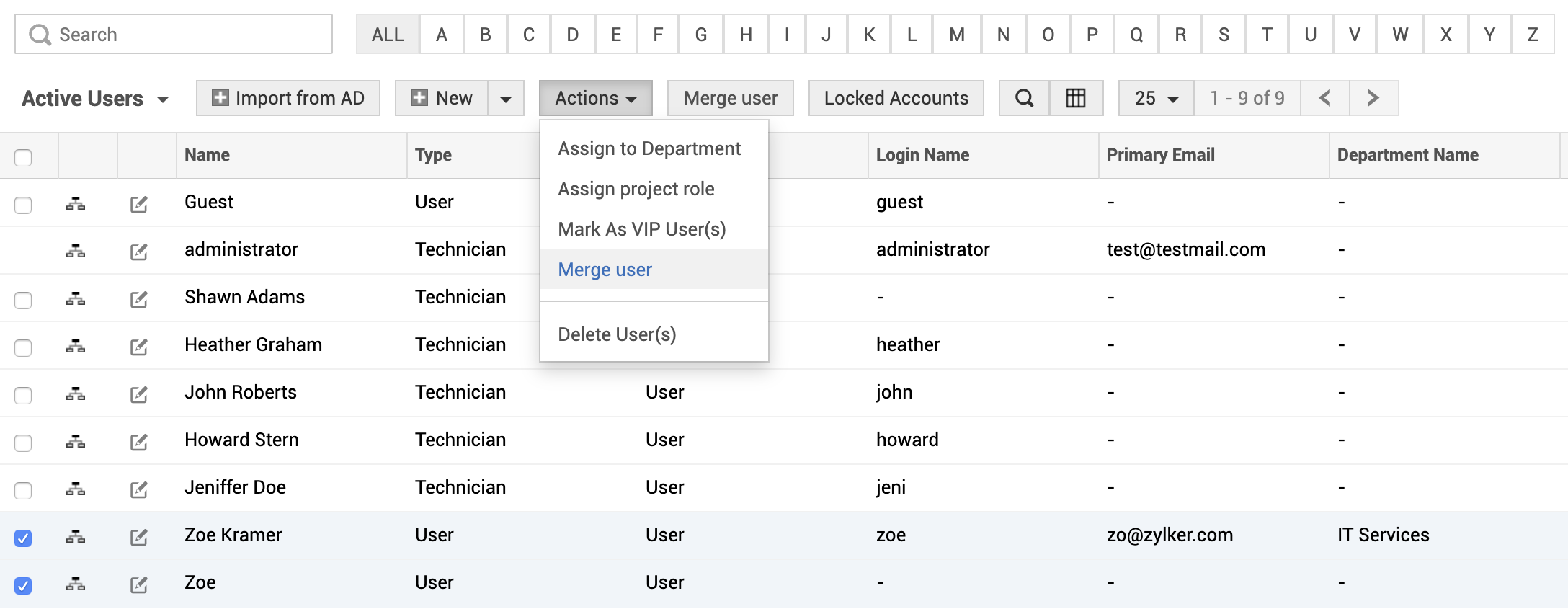Open org hierarchy icon for Howard Stern

tap(76, 442)
